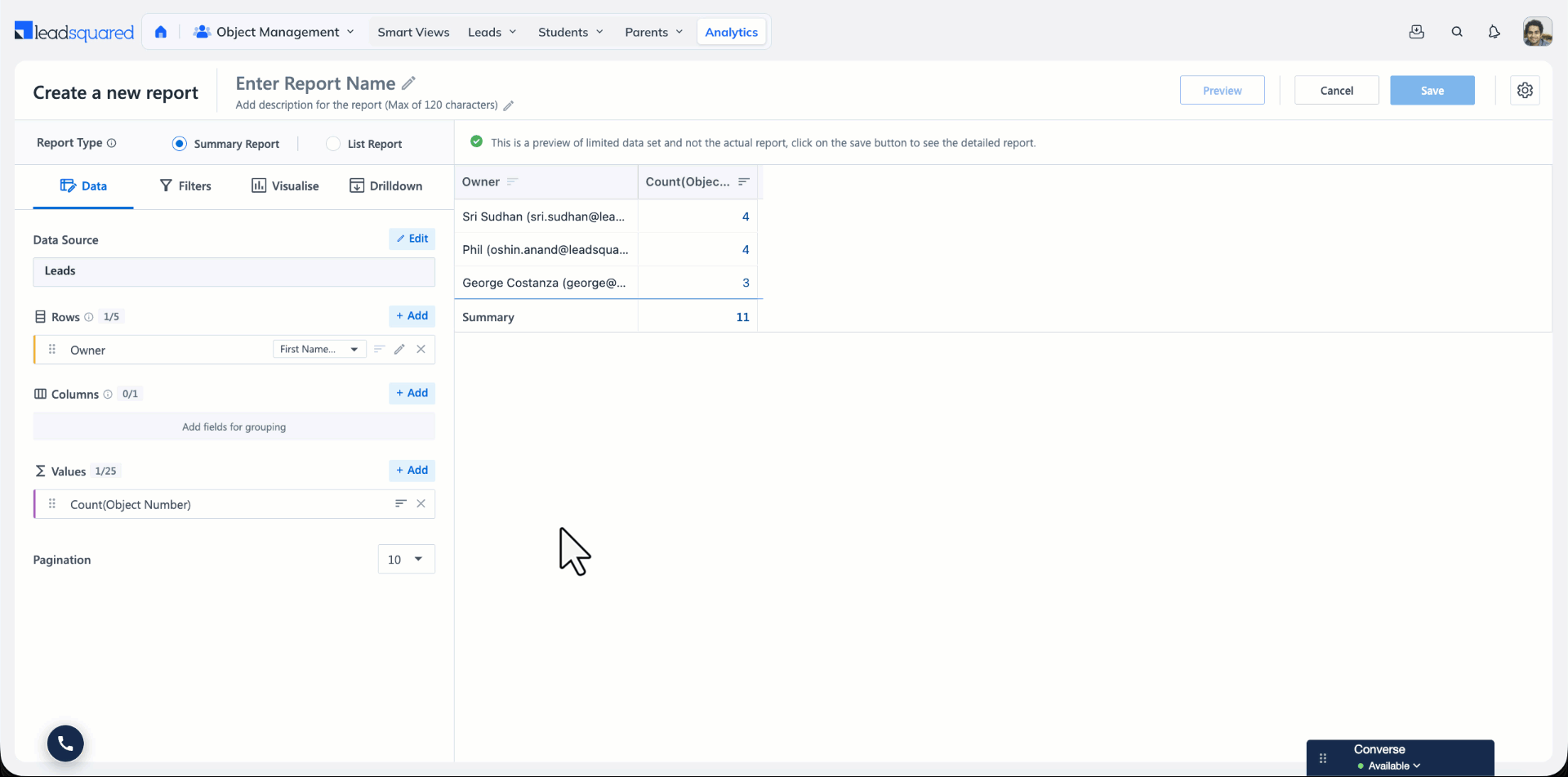This screenshot has width=1568, height=777.
Task: Expand the Students menu
Action: click(x=570, y=32)
